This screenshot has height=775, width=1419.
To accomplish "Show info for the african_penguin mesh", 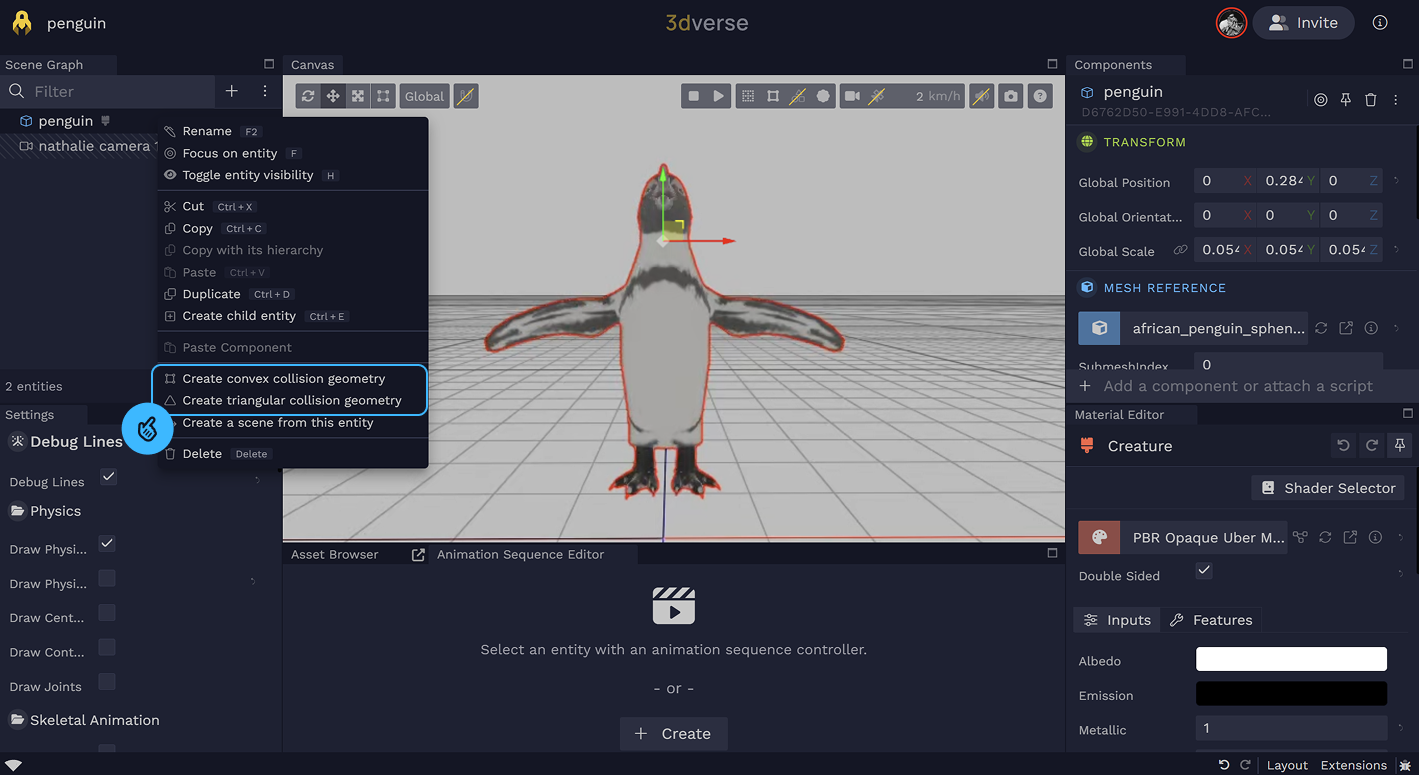I will point(1371,328).
